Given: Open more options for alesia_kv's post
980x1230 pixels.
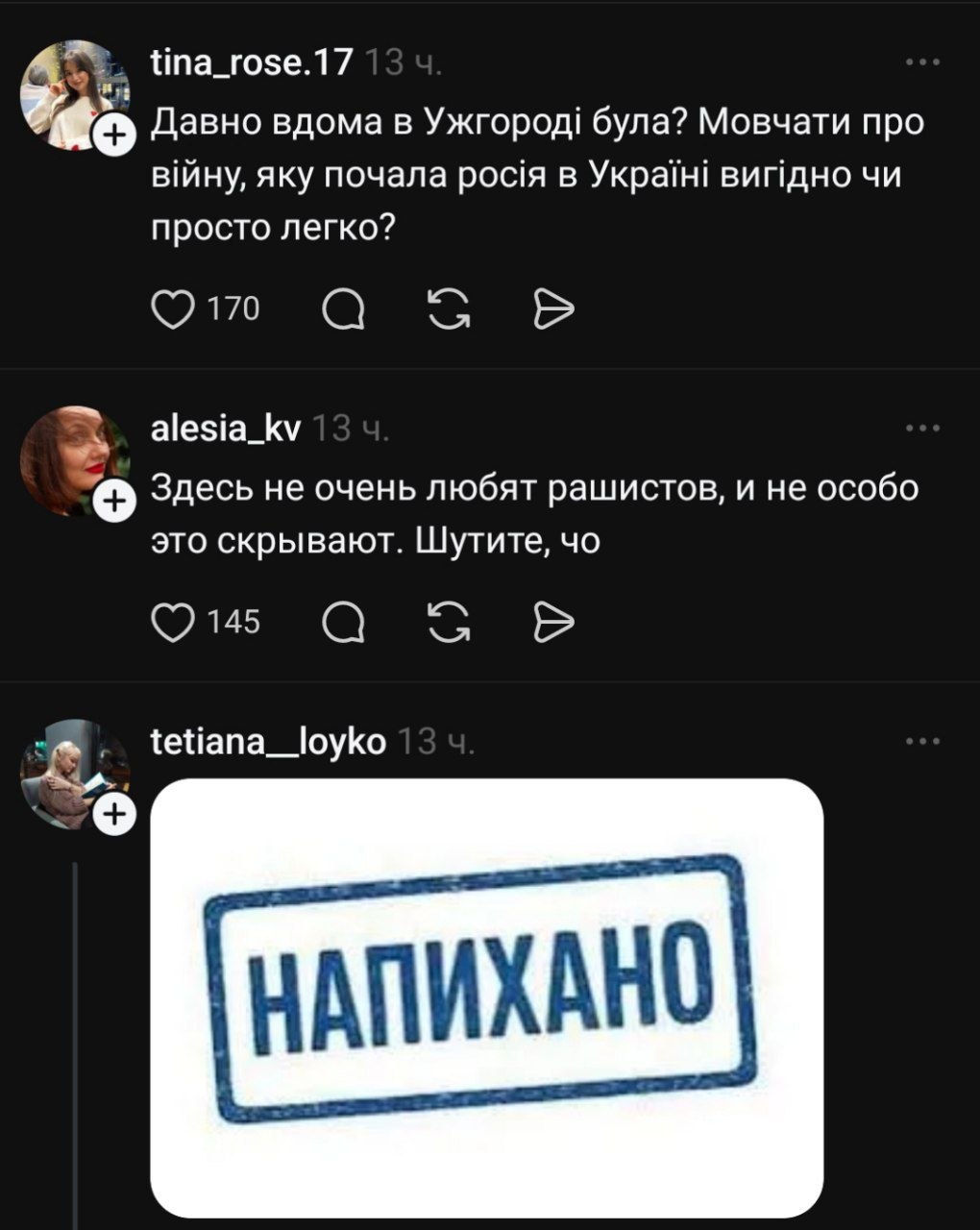Looking at the screenshot, I should click(x=923, y=429).
